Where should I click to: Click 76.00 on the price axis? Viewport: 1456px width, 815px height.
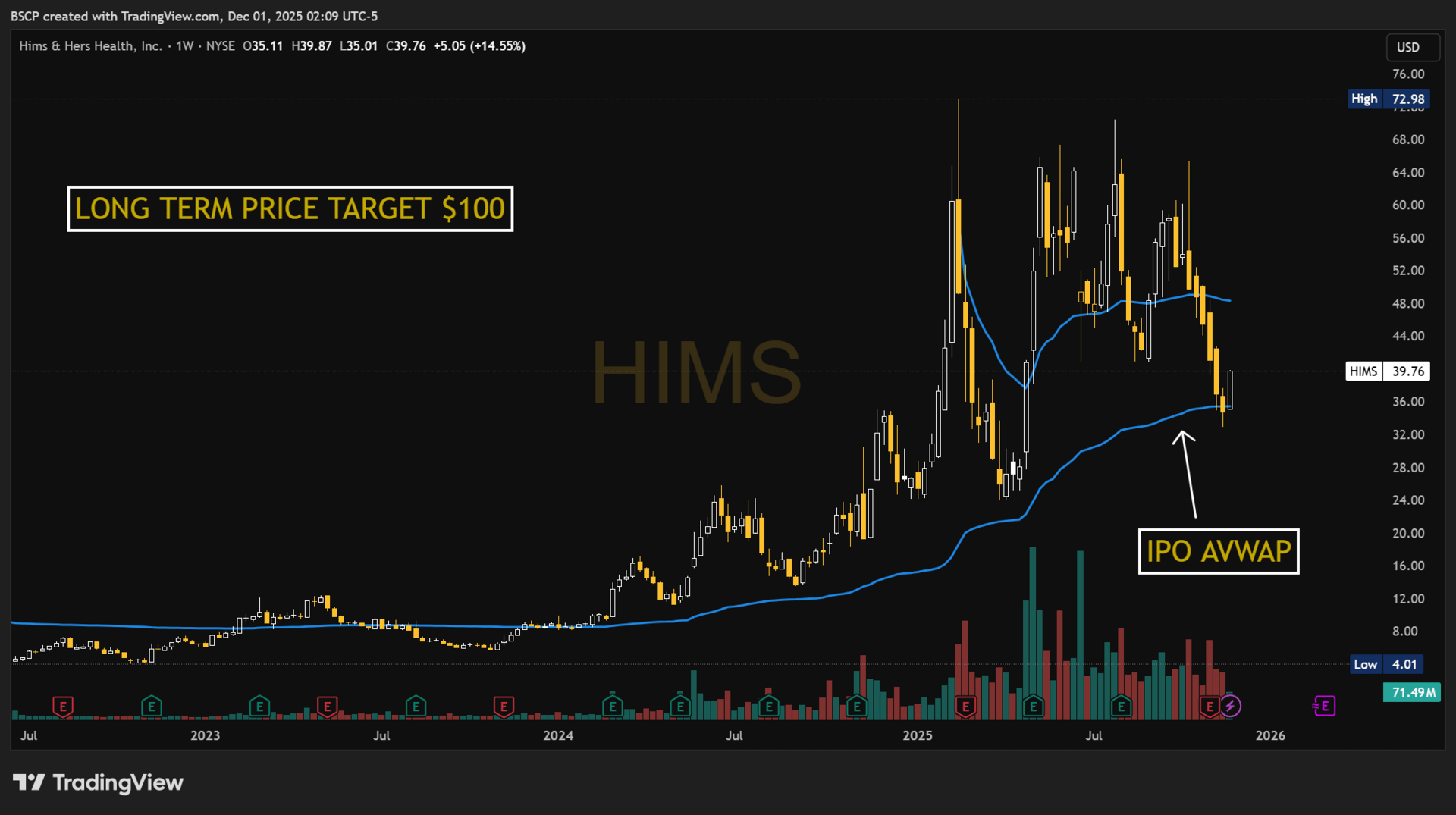pyautogui.click(x=1408, y=74)
